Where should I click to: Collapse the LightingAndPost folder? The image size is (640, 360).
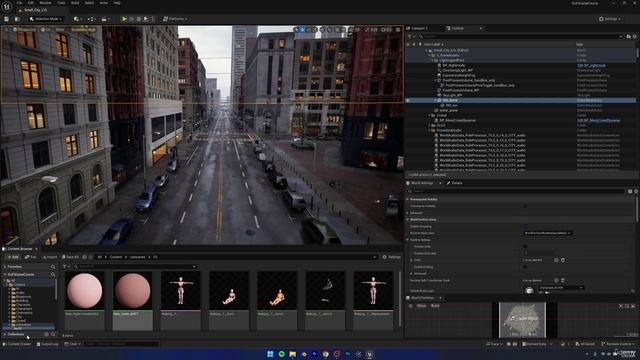point(433,60)
